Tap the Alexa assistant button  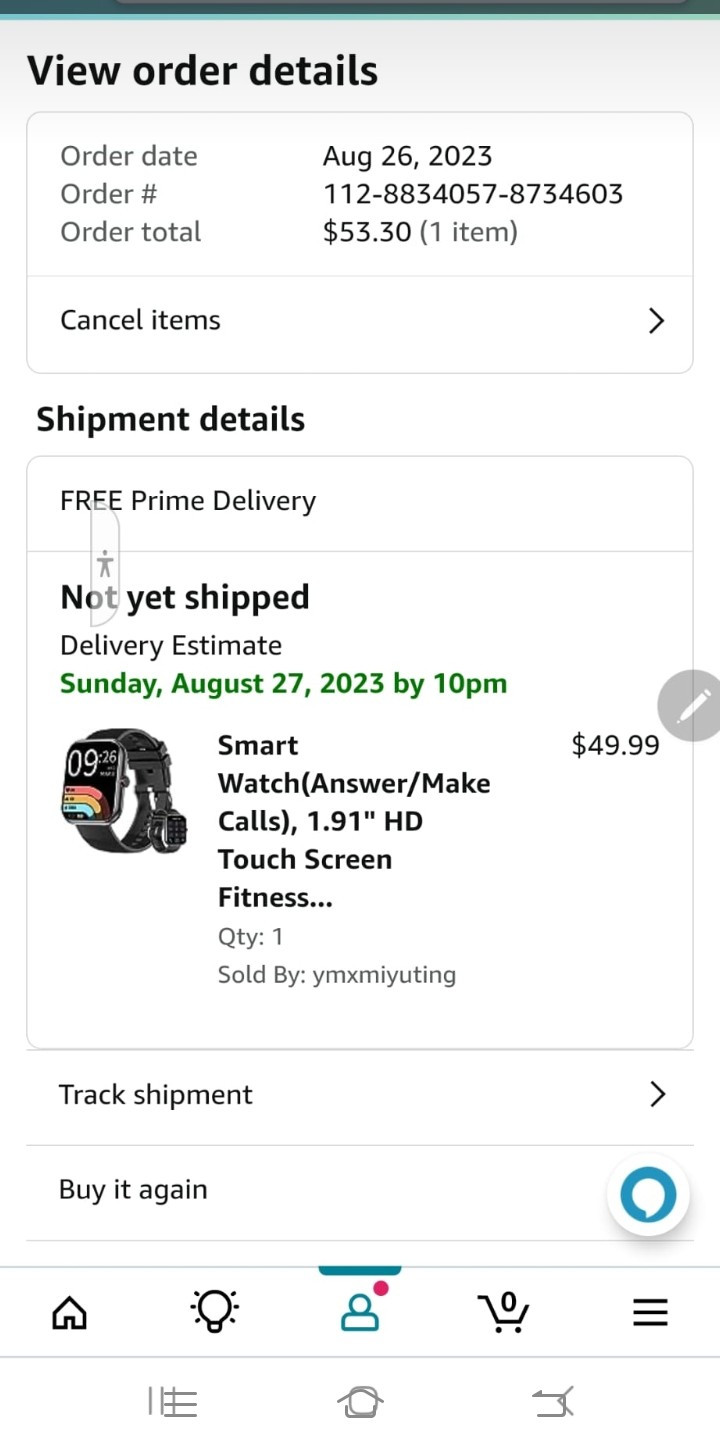point(648,1195)
